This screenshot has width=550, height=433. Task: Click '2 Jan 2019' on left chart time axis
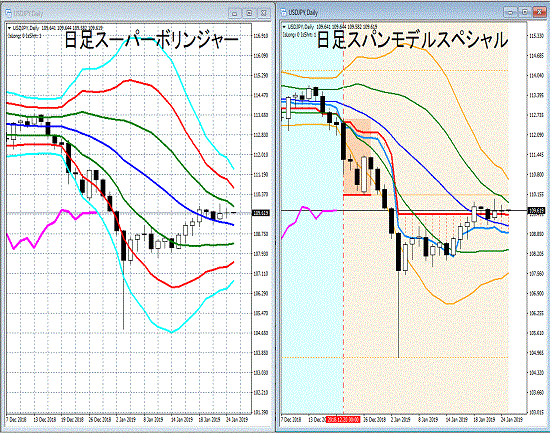[126, 419]
